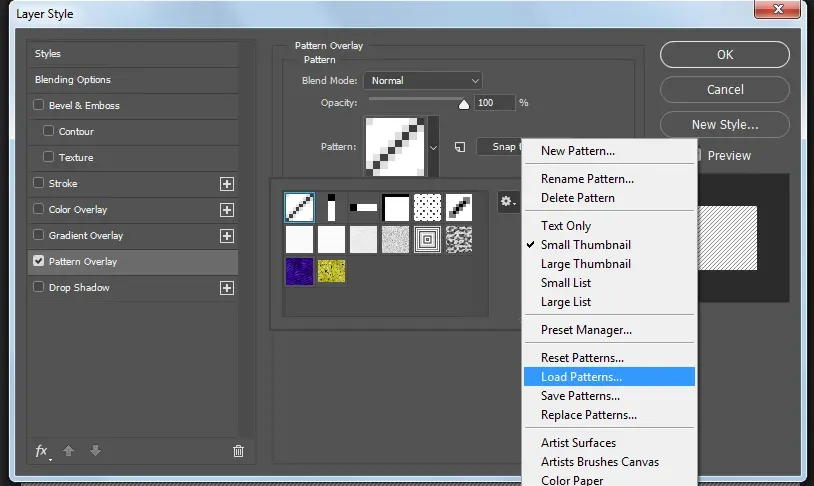This screenshot has height=486, width=814.
Task: Create new preset from current pattern icon
Action: pyautogui.click(x=460, y=147)
